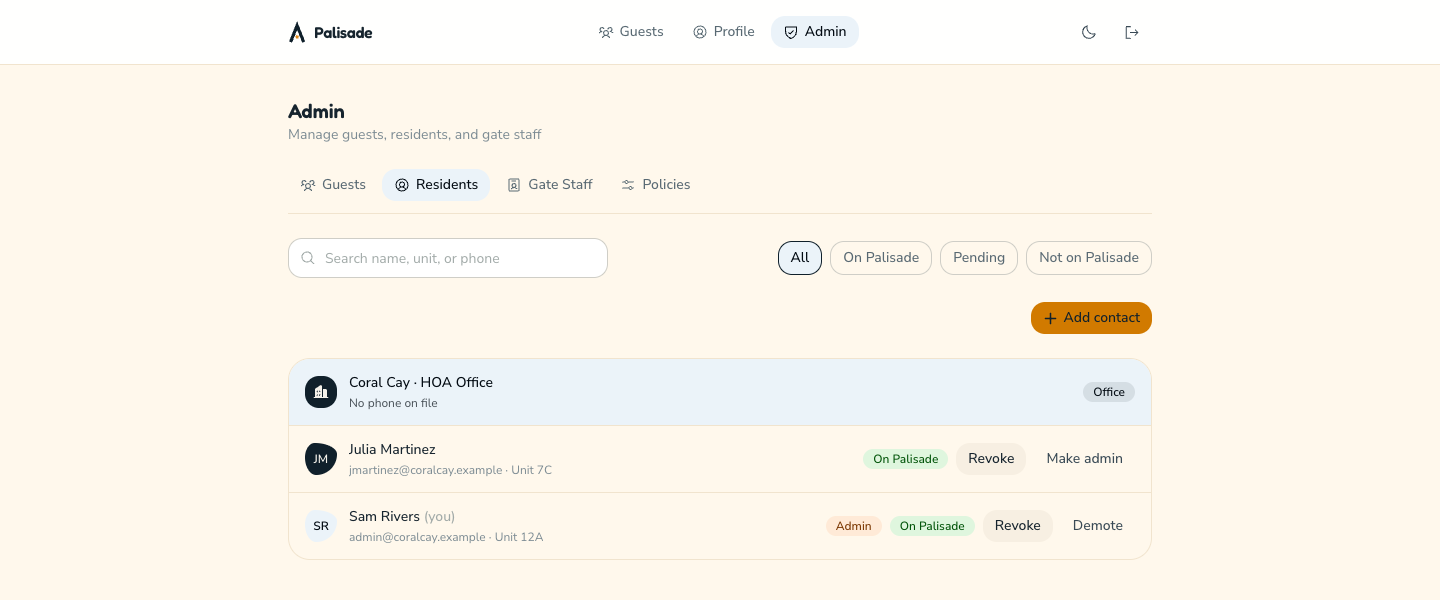Image resolution: width=1440 pixels, height=600 pixels.
Task: Demote Sam Rivers from admin
Action: click(1098, 526)
